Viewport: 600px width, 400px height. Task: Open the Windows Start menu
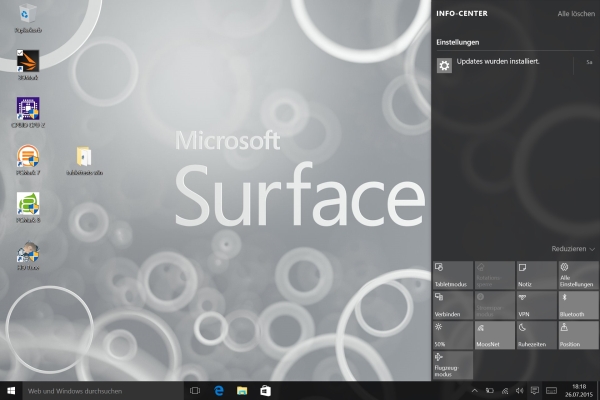(11, 390)
